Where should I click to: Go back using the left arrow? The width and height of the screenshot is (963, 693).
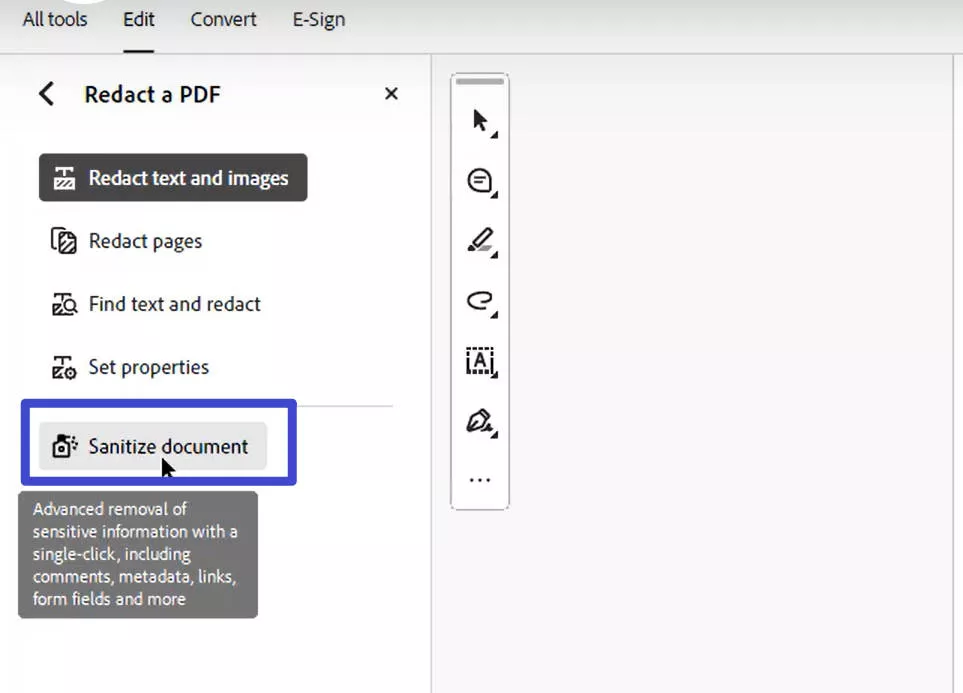pyautogui.click(x=46, y=93)
